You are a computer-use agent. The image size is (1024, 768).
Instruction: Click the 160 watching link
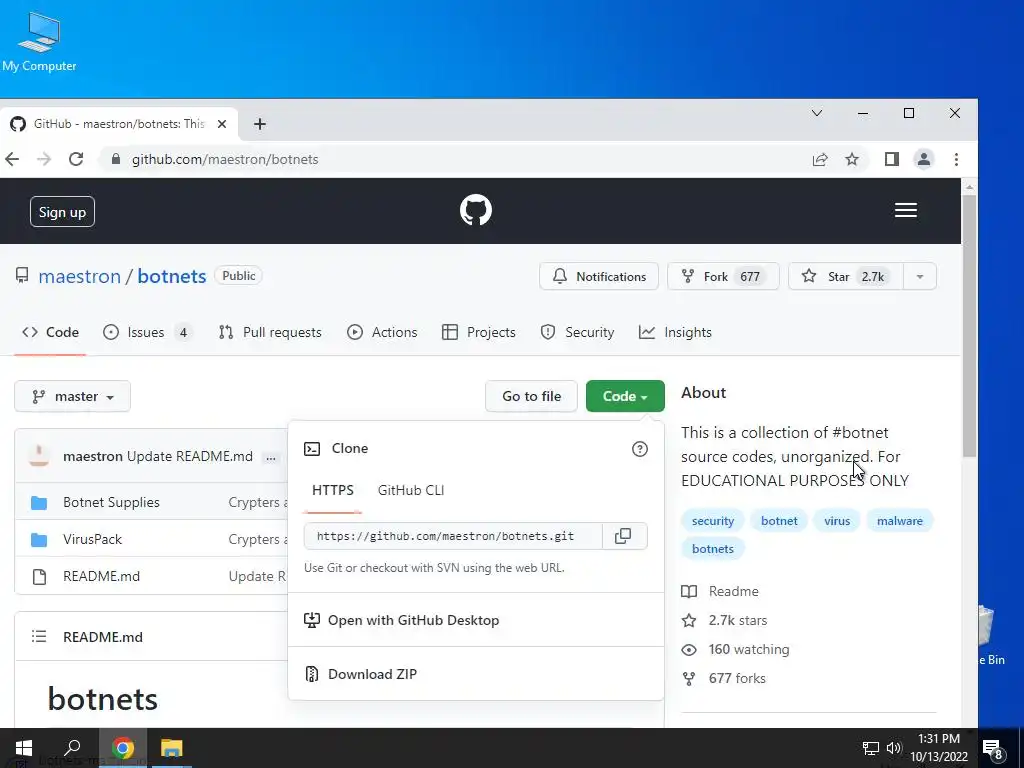click(735, 650)
